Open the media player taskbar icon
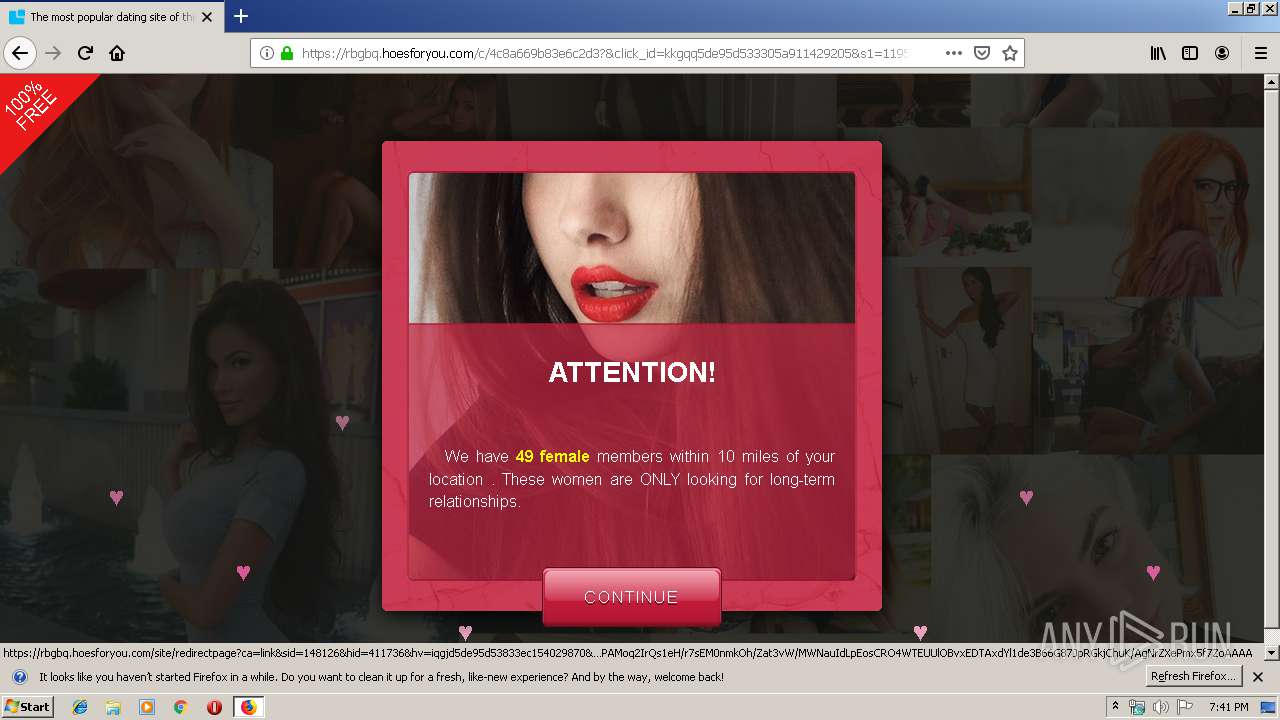 pos(147,707)
